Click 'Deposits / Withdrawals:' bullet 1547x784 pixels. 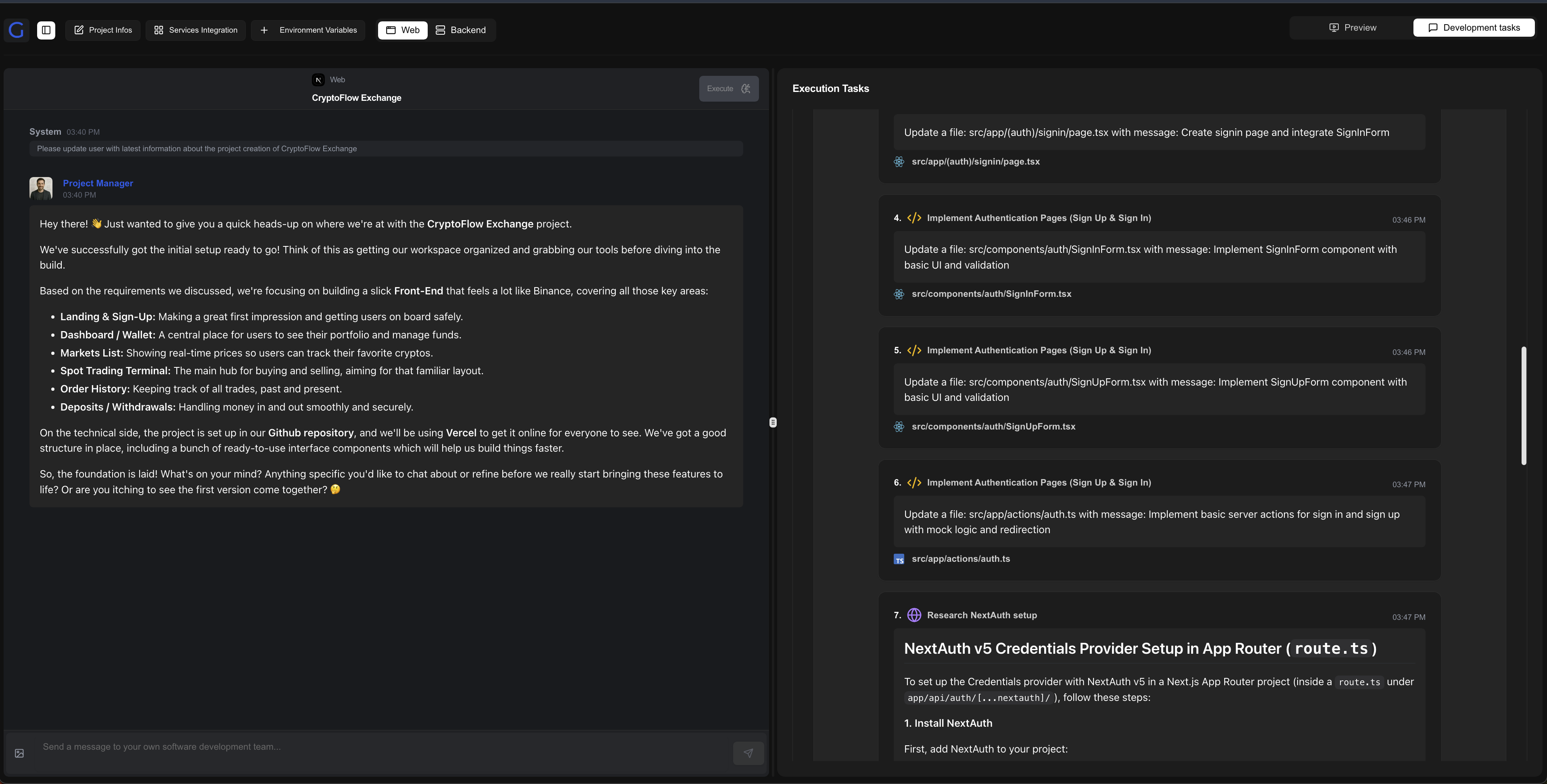pos(118,407)
